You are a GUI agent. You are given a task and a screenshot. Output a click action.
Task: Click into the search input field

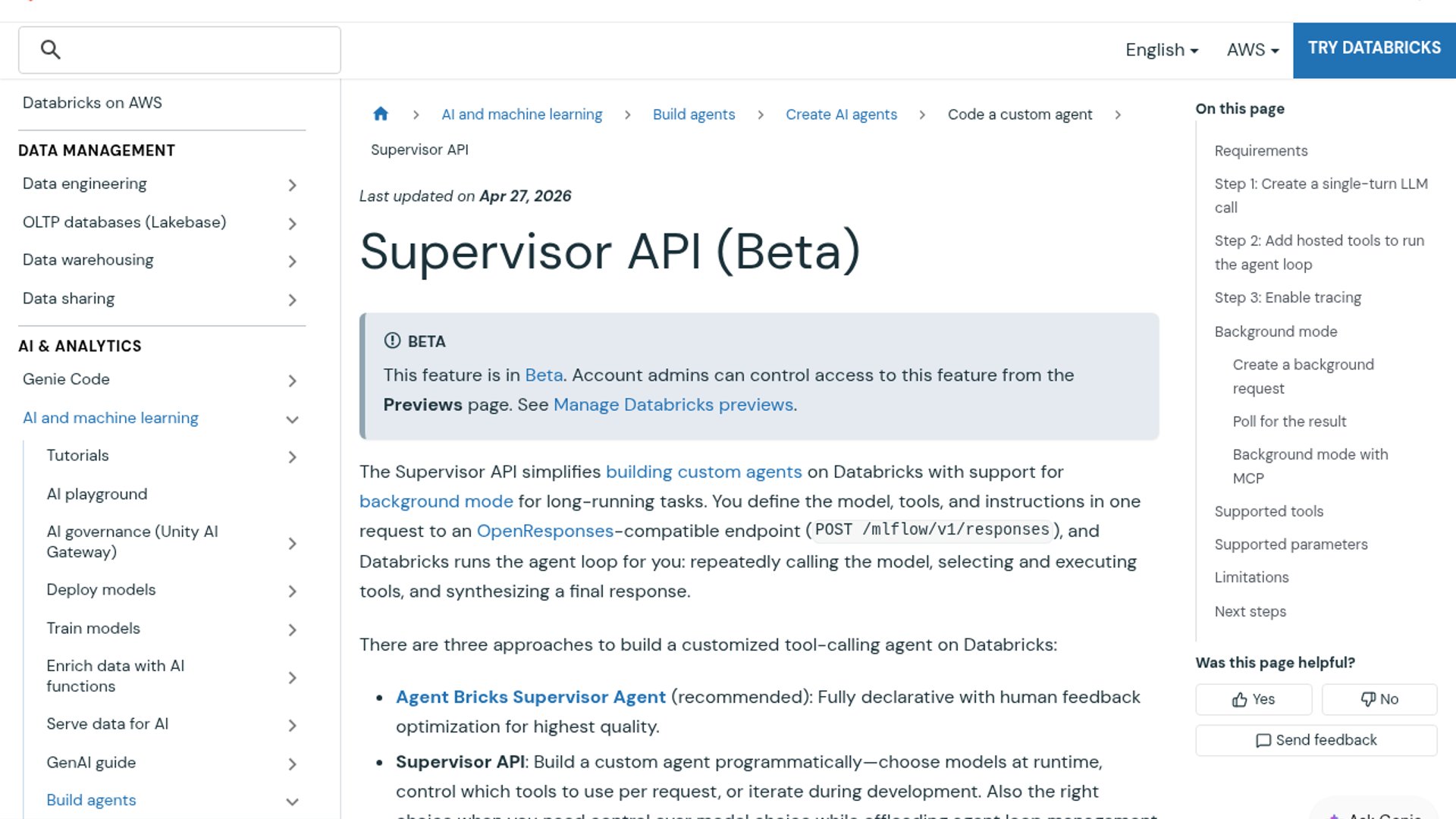tap(197, 50)
